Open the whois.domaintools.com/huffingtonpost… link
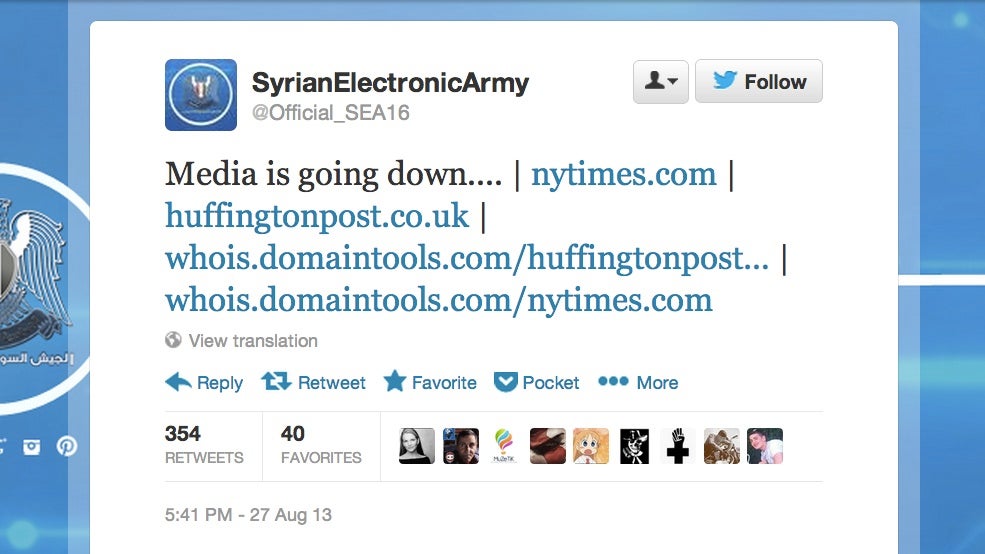Screen dimensions: 985x554 pos(467,258)
